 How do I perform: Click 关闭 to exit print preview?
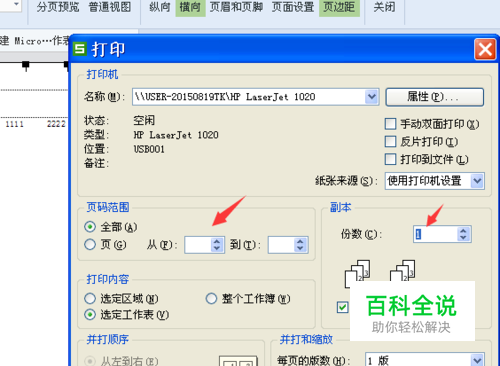pos(384,7)
